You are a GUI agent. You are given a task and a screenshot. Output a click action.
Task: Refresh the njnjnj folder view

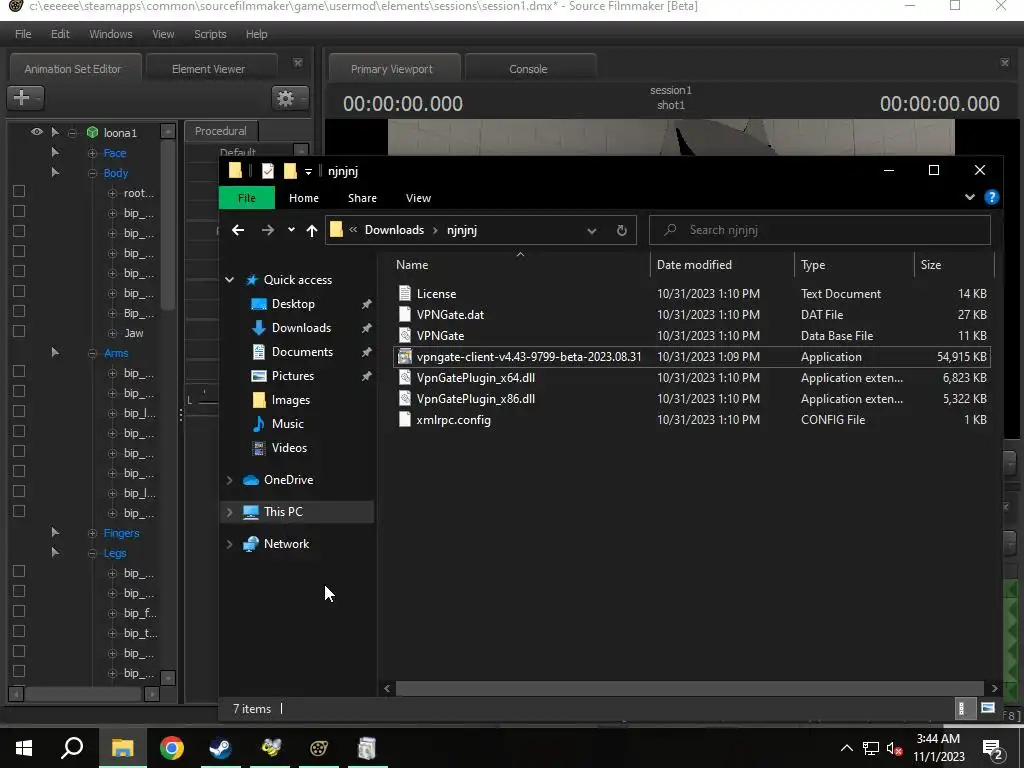[x=621, y=230]
